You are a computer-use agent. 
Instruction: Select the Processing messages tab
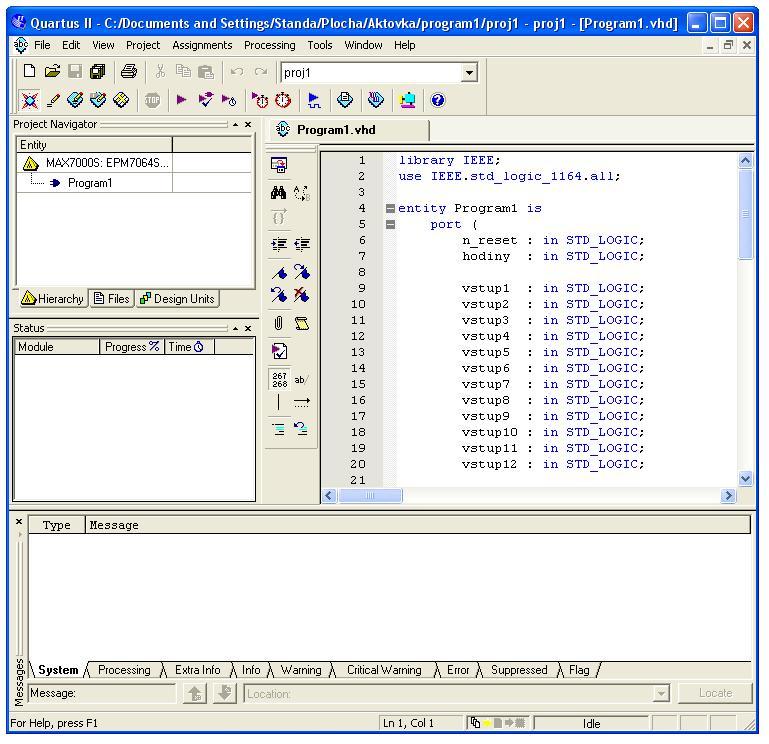[124, 670]
